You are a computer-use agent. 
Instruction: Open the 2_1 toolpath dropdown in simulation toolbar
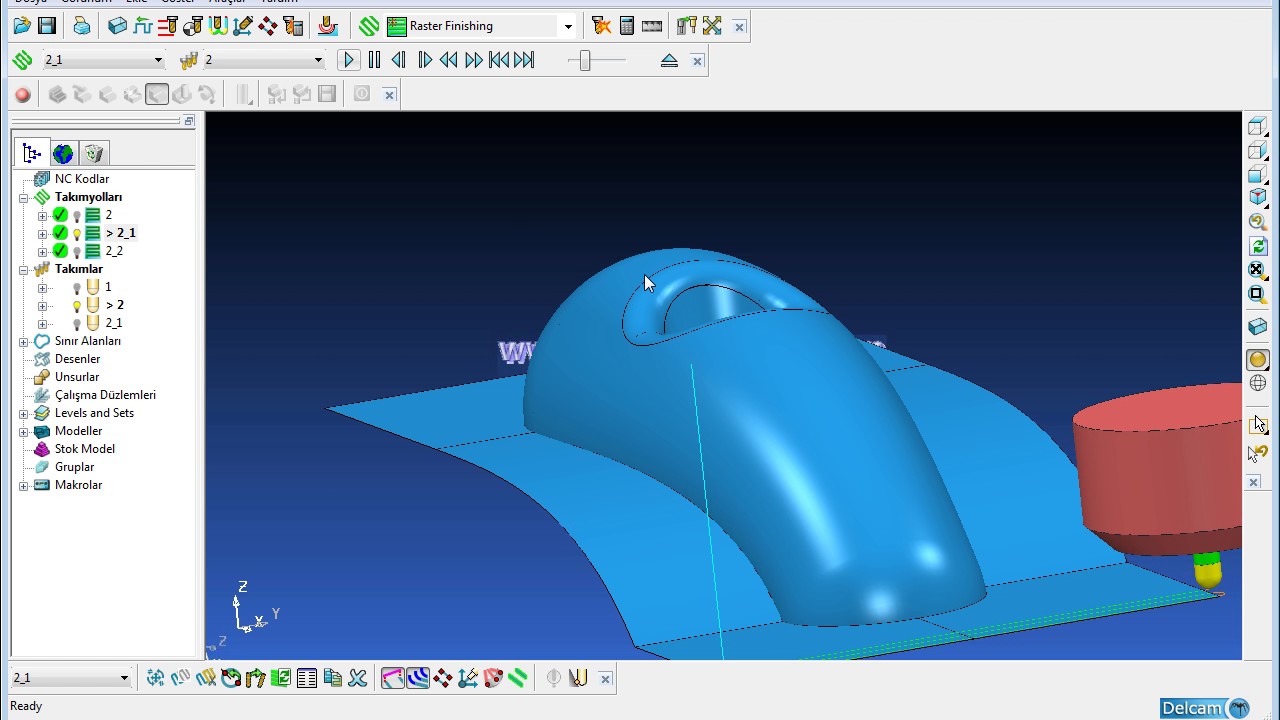pyautogui.click(x=103, y=60)
